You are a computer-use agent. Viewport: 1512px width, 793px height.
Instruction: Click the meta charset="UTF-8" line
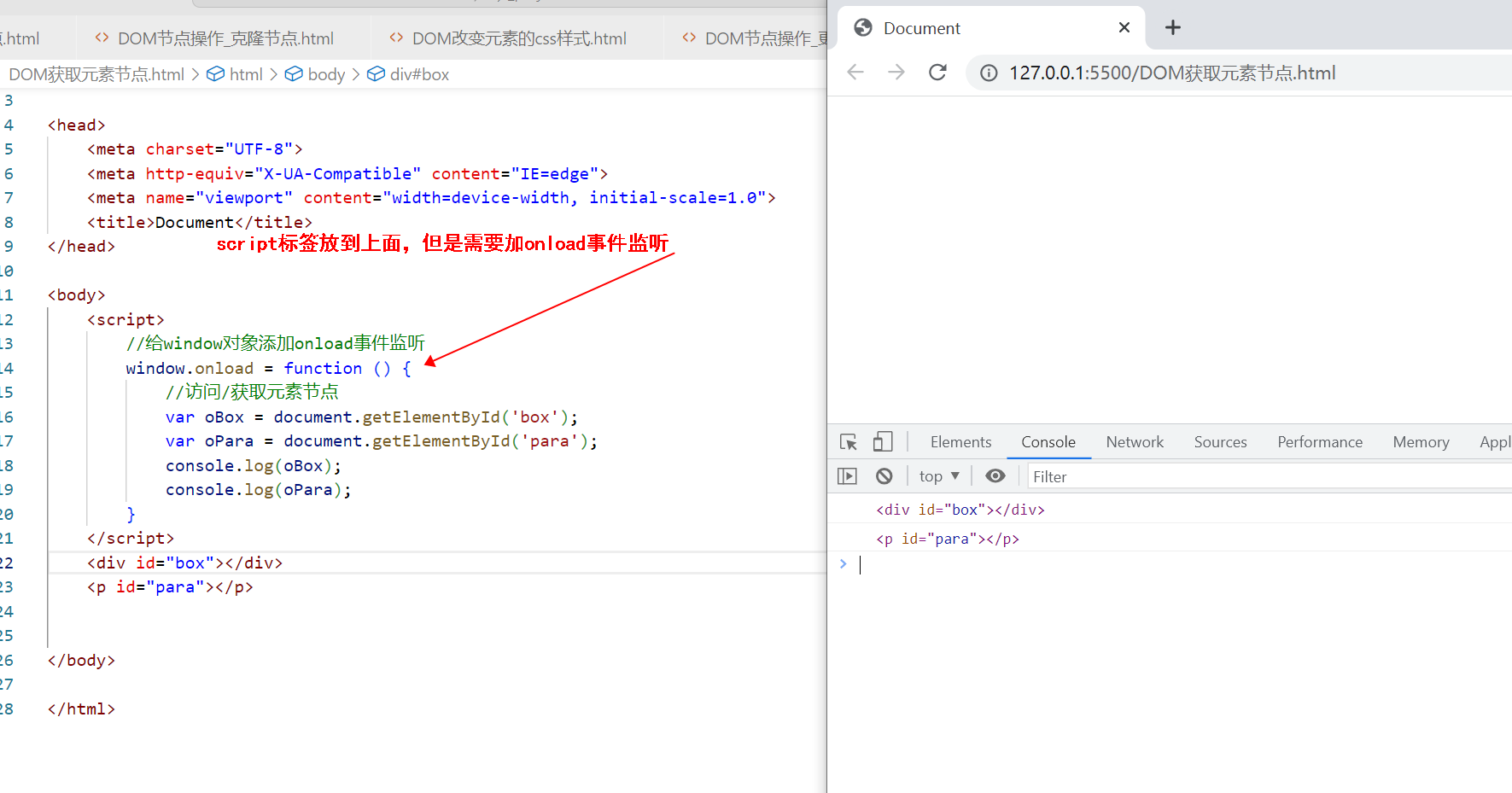pos(195,149)
